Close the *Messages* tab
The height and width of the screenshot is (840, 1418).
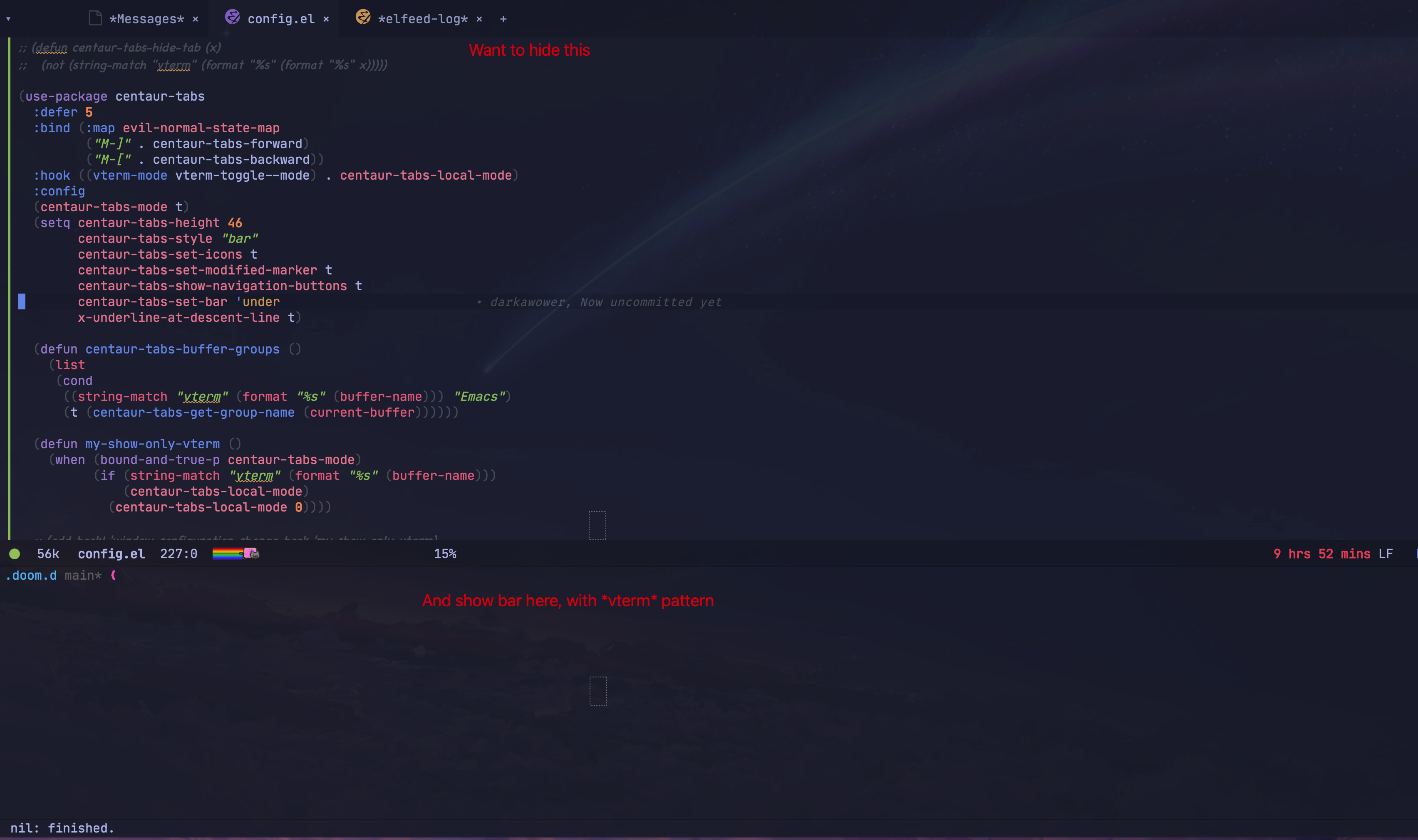click(196, 19)
